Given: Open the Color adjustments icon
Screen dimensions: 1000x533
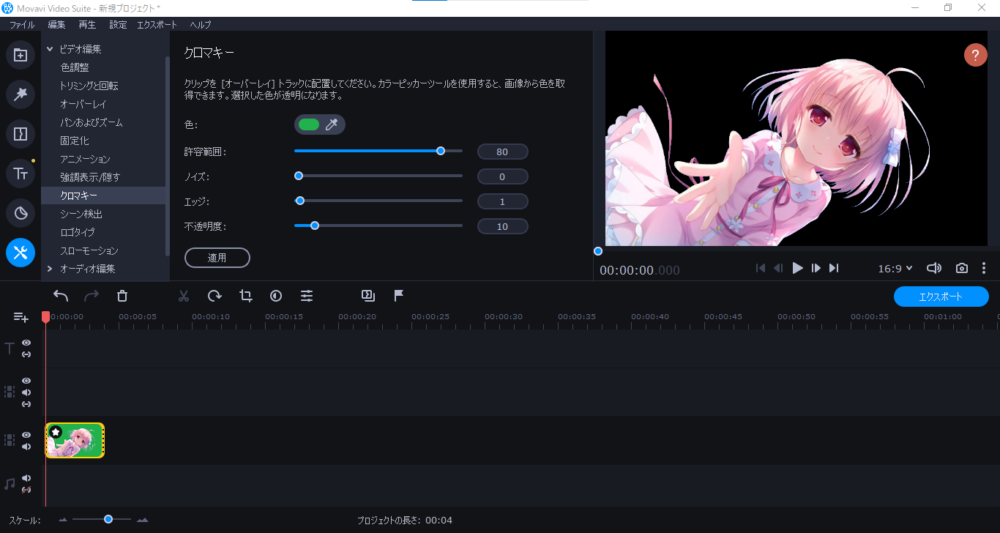Looking at the screenshot, I should [x=276, y=296].
